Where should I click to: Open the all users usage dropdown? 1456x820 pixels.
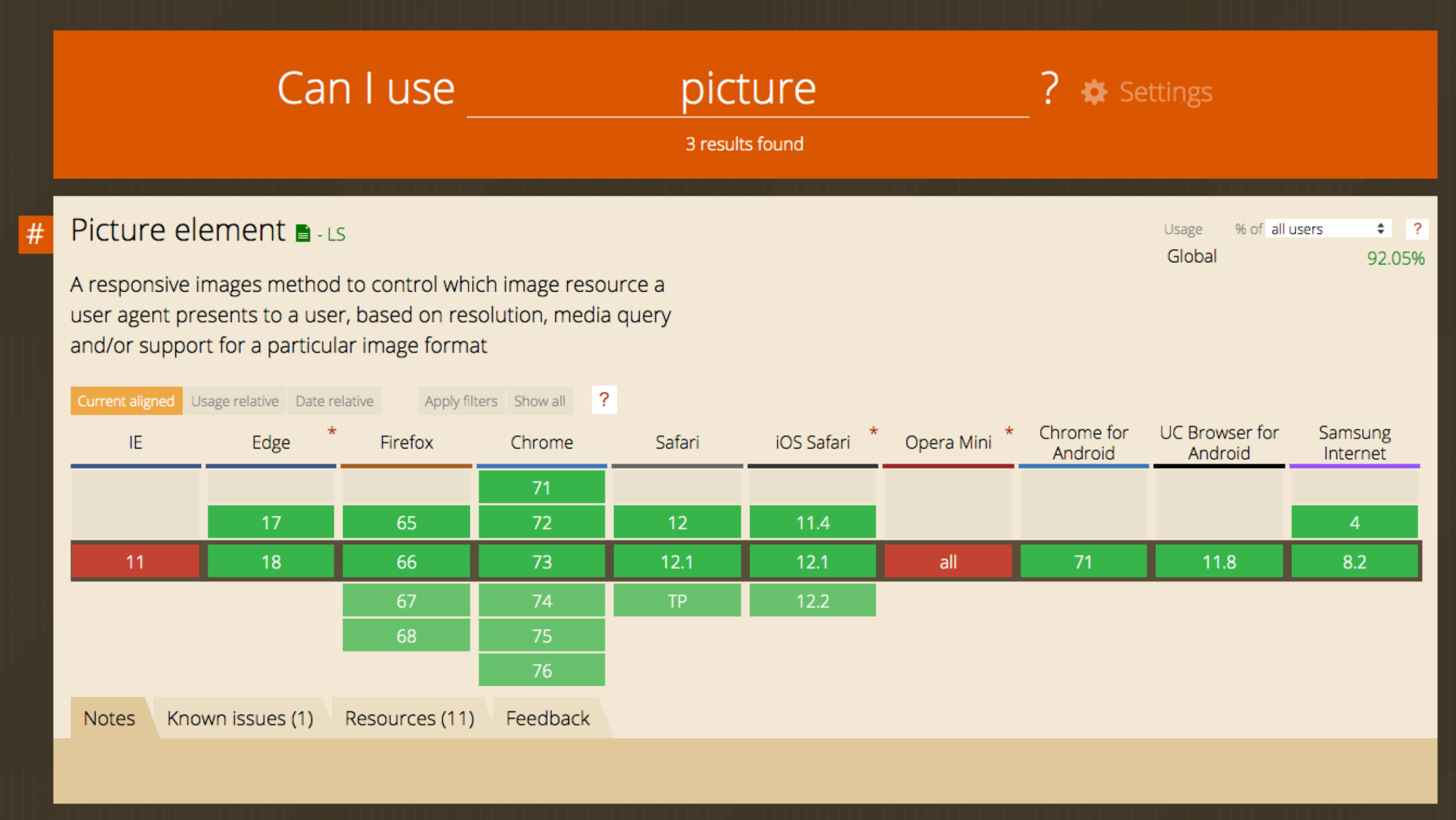click(1327, 229)
